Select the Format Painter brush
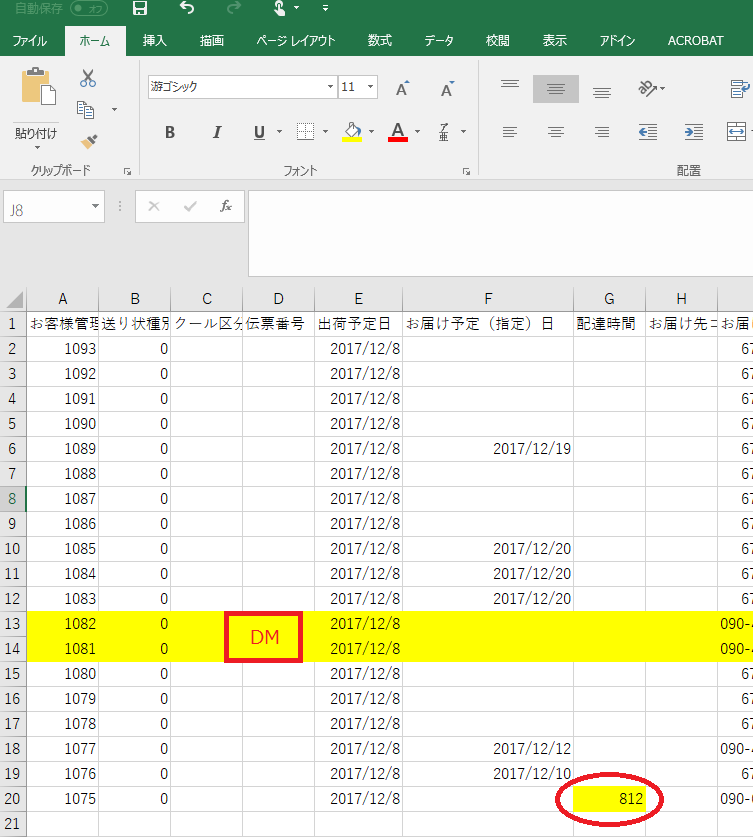Screen dimensions: 753x837 click(89, 141)
